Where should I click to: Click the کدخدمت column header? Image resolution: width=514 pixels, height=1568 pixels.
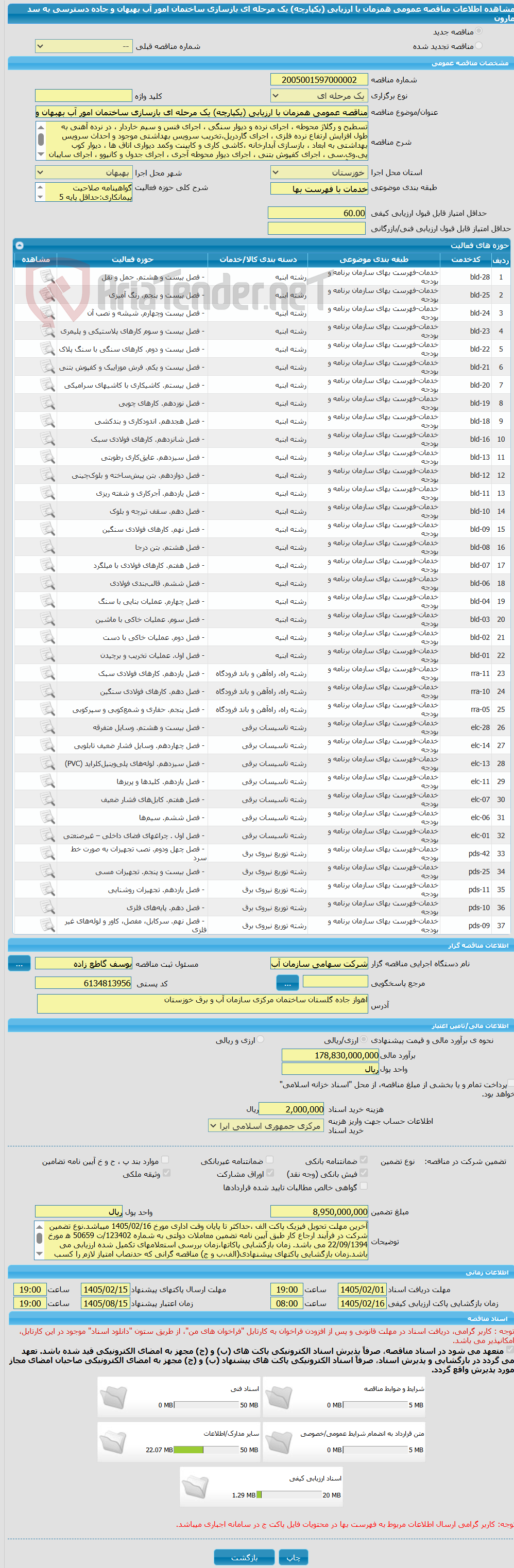[x=465, y=259]
